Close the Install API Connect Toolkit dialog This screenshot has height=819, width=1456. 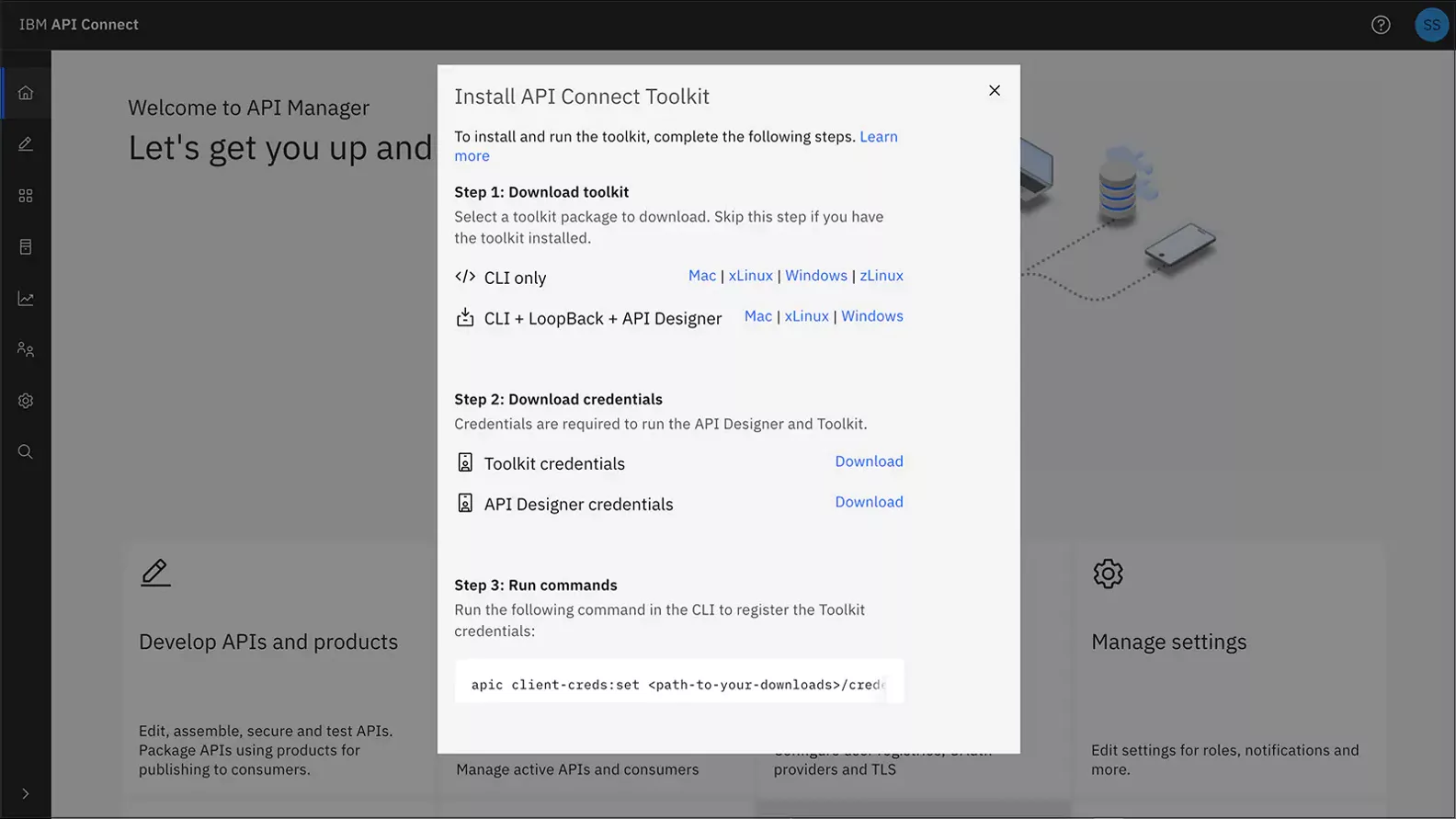click(994, 90)
